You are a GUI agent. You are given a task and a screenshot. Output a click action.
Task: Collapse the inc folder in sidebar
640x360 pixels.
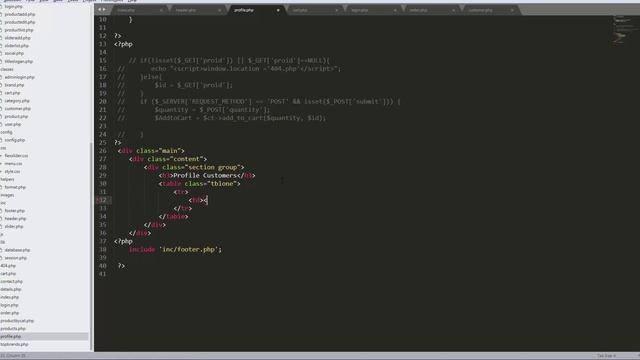pos(3,203)
